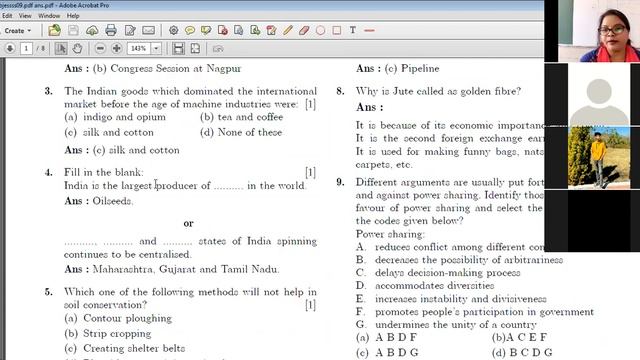Open the Help menu
This screenshot has width=640, height=360.
[73, 16]
